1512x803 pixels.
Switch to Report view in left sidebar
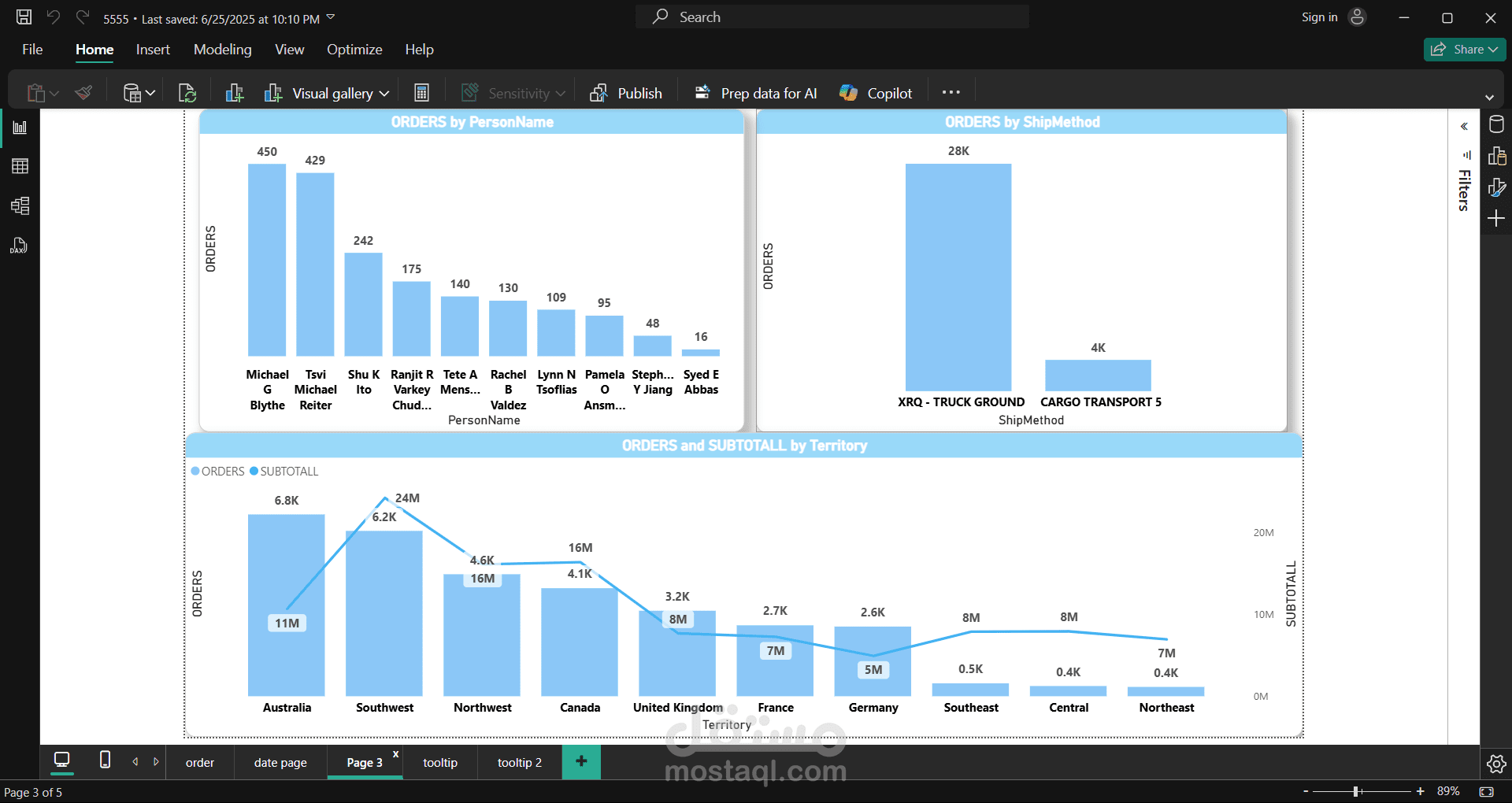20,127
